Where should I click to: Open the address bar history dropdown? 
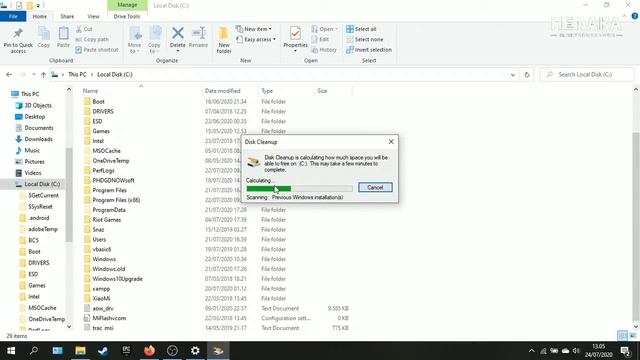(x=513, y=75)
